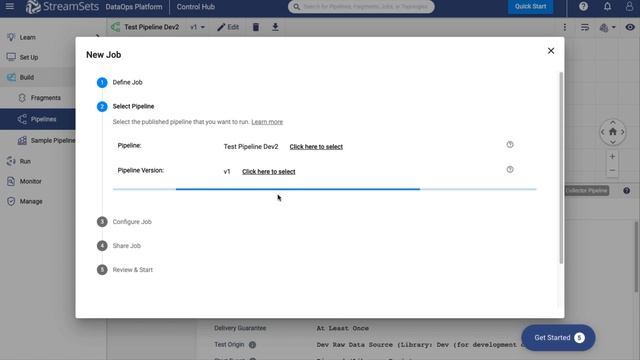Screen dimensions: 640x360
Task: Click the Control Hub header label
Action: pos(196,7)
